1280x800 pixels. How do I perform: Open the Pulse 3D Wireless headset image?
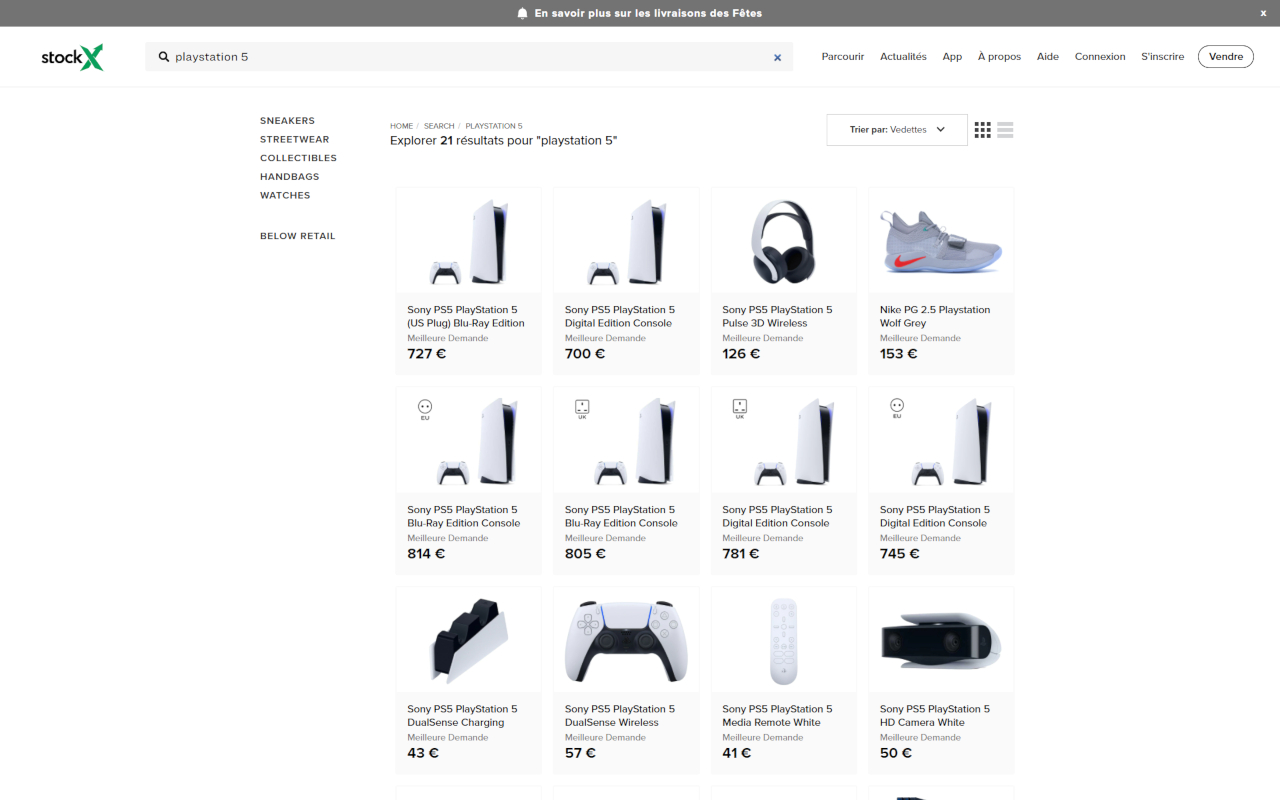coord(784,241)
